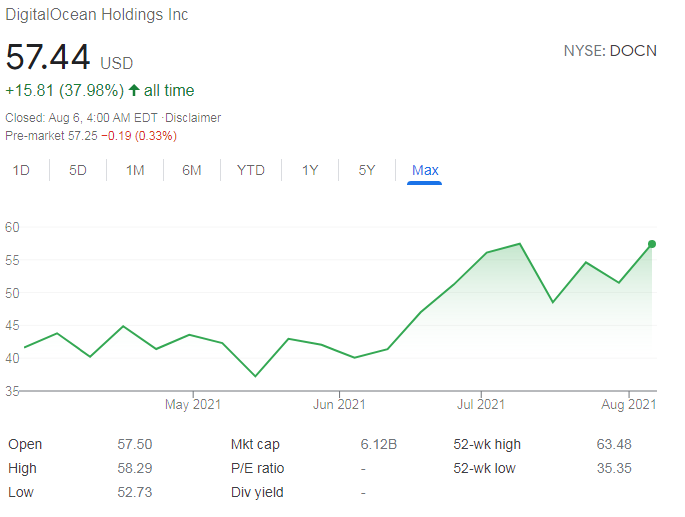This screenshot has height=517, width=685.
Task: Click the Div yield label
Action: tap(257, 493)
